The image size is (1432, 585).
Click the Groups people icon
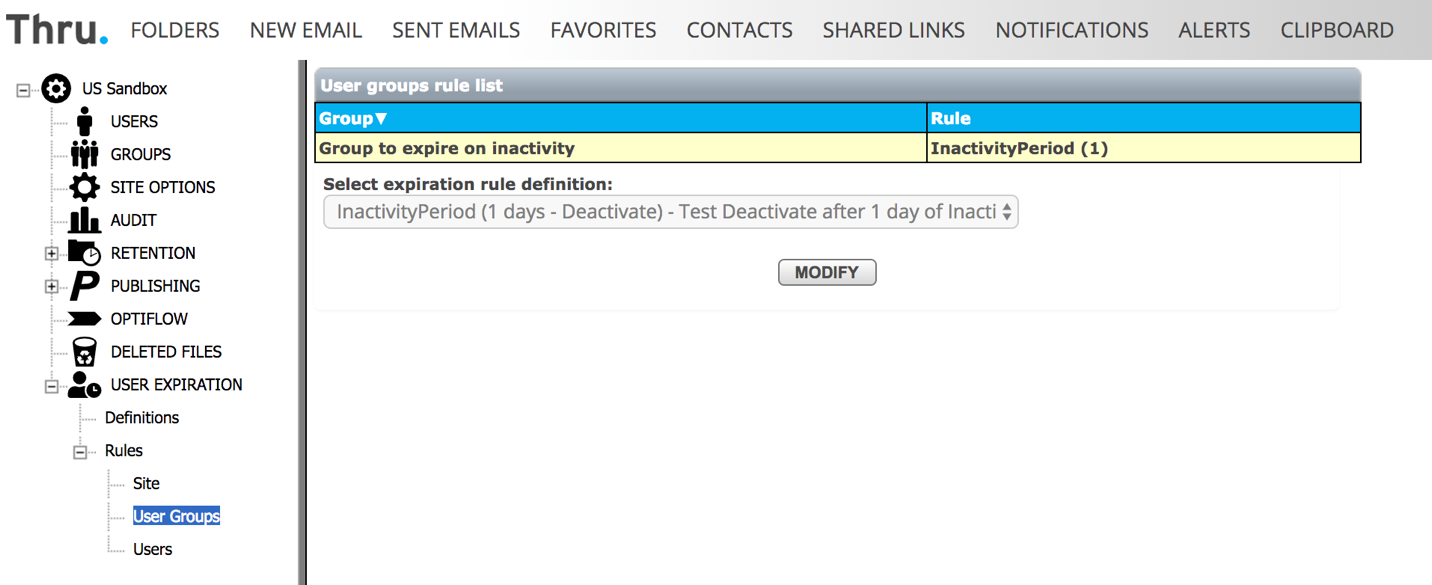click(x=84, y=154)
